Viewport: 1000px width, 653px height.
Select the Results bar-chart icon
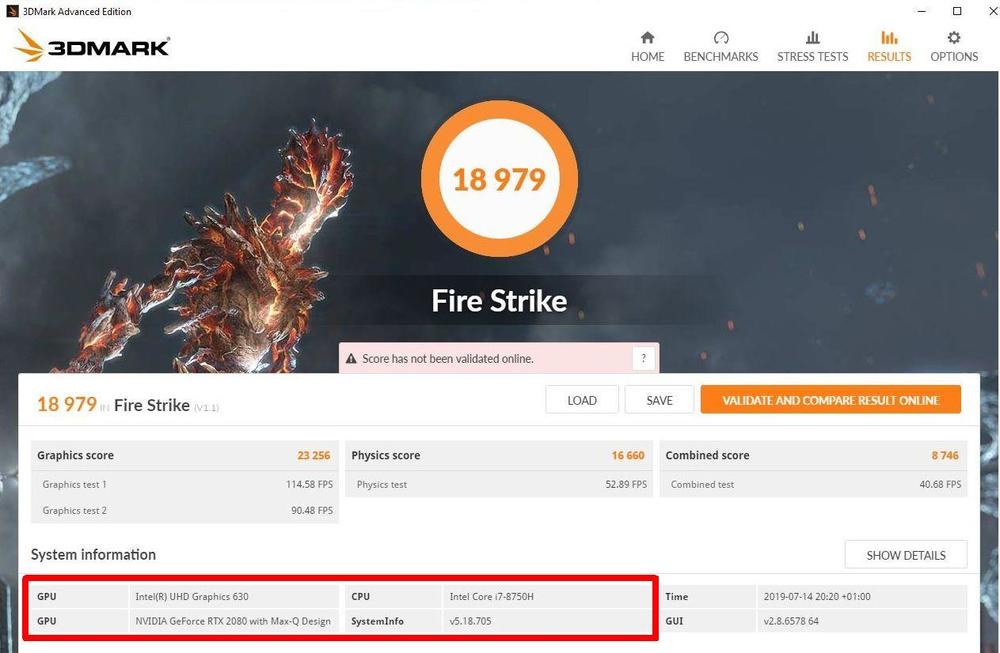pyautogui.click(x=889, y=38)
